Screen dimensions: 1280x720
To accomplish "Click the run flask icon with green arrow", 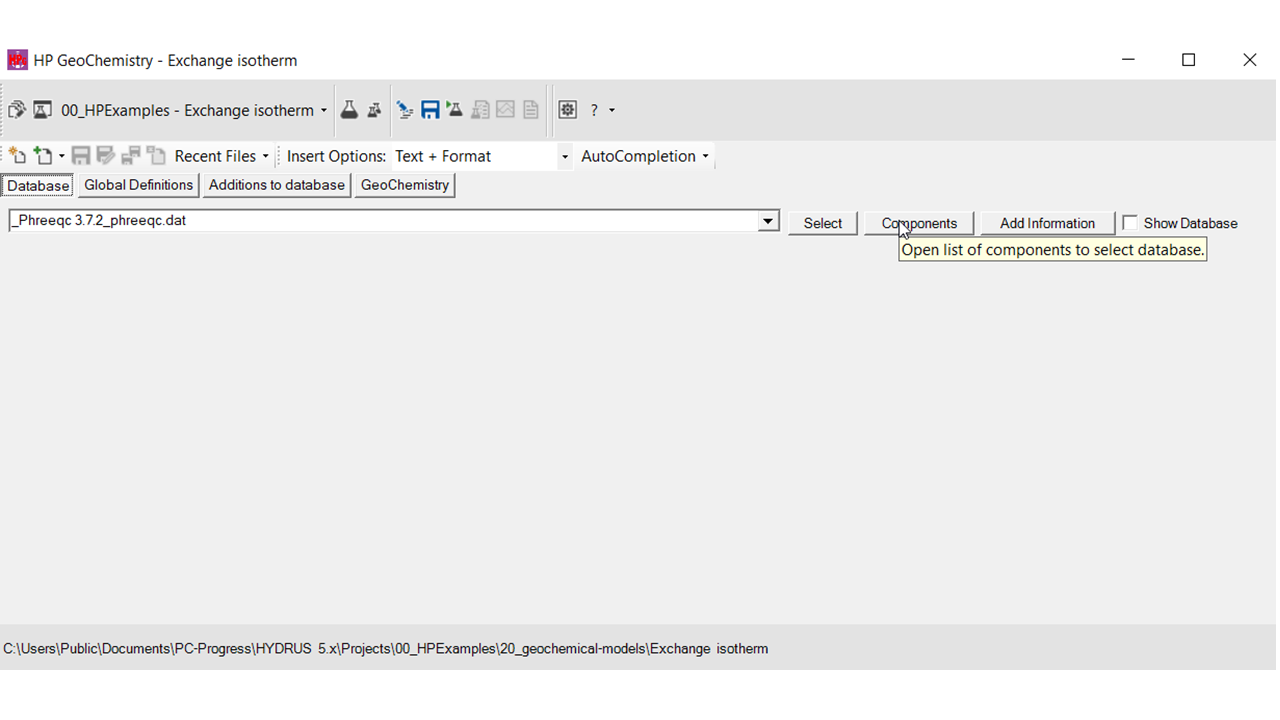I will pos(455,110).
